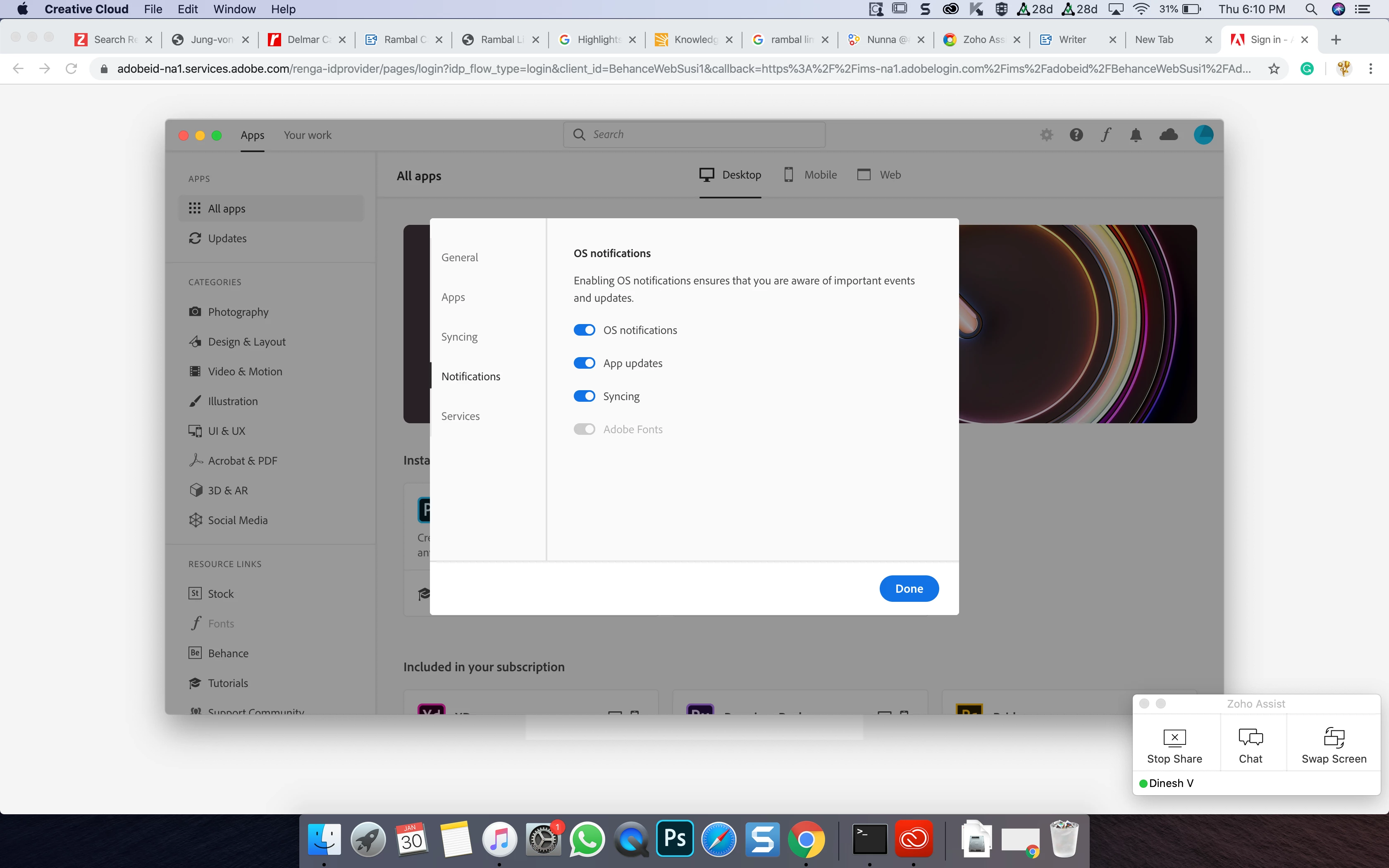Open the notifications bell icon
Screen dimensions: 1389x868
click(1135, 135)
